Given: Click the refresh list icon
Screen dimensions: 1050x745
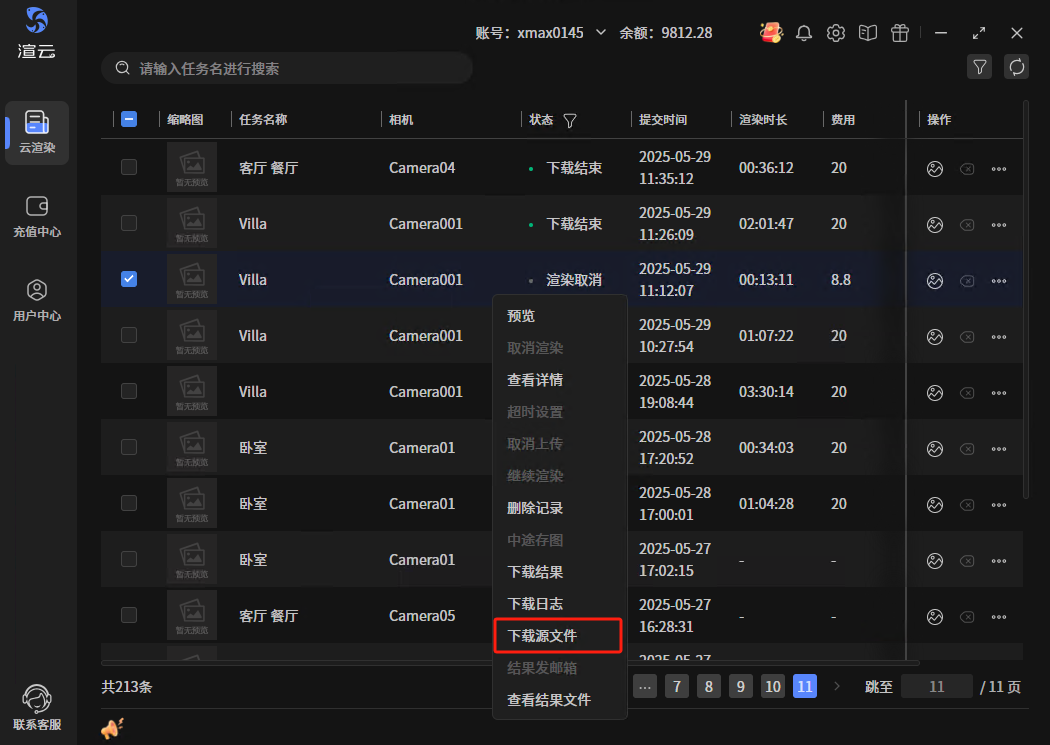Looking at the screenshot, I should [1017, 67].
